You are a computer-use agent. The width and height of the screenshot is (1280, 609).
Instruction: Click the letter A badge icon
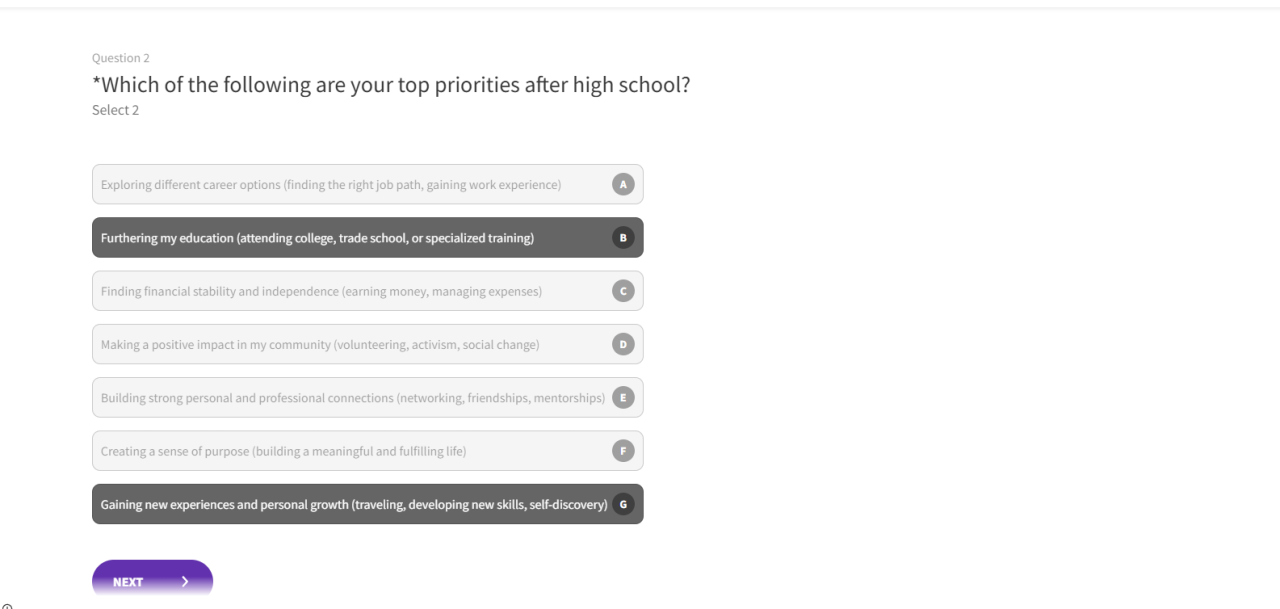(623, 184)
